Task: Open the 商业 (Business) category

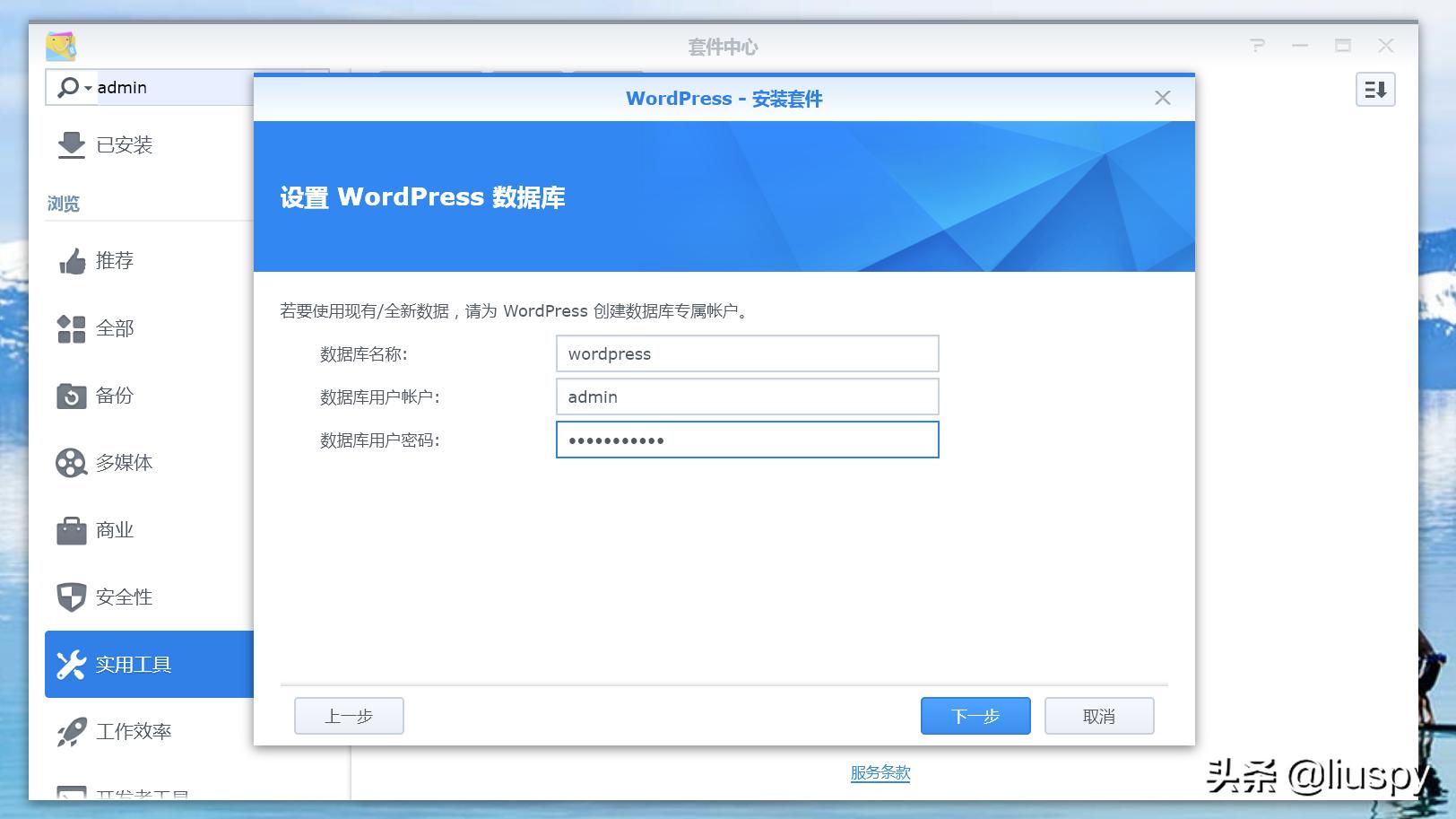Action: point(113,529)
